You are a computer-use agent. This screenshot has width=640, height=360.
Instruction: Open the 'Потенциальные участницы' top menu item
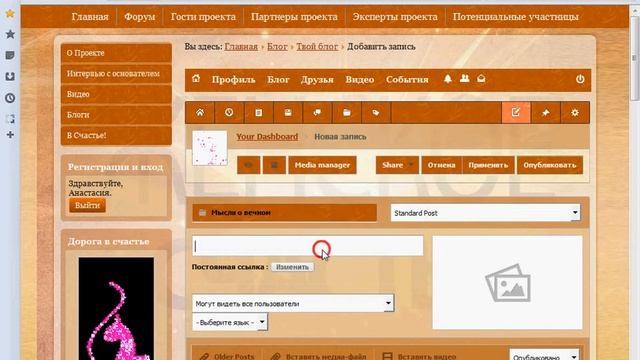(516, 17)
